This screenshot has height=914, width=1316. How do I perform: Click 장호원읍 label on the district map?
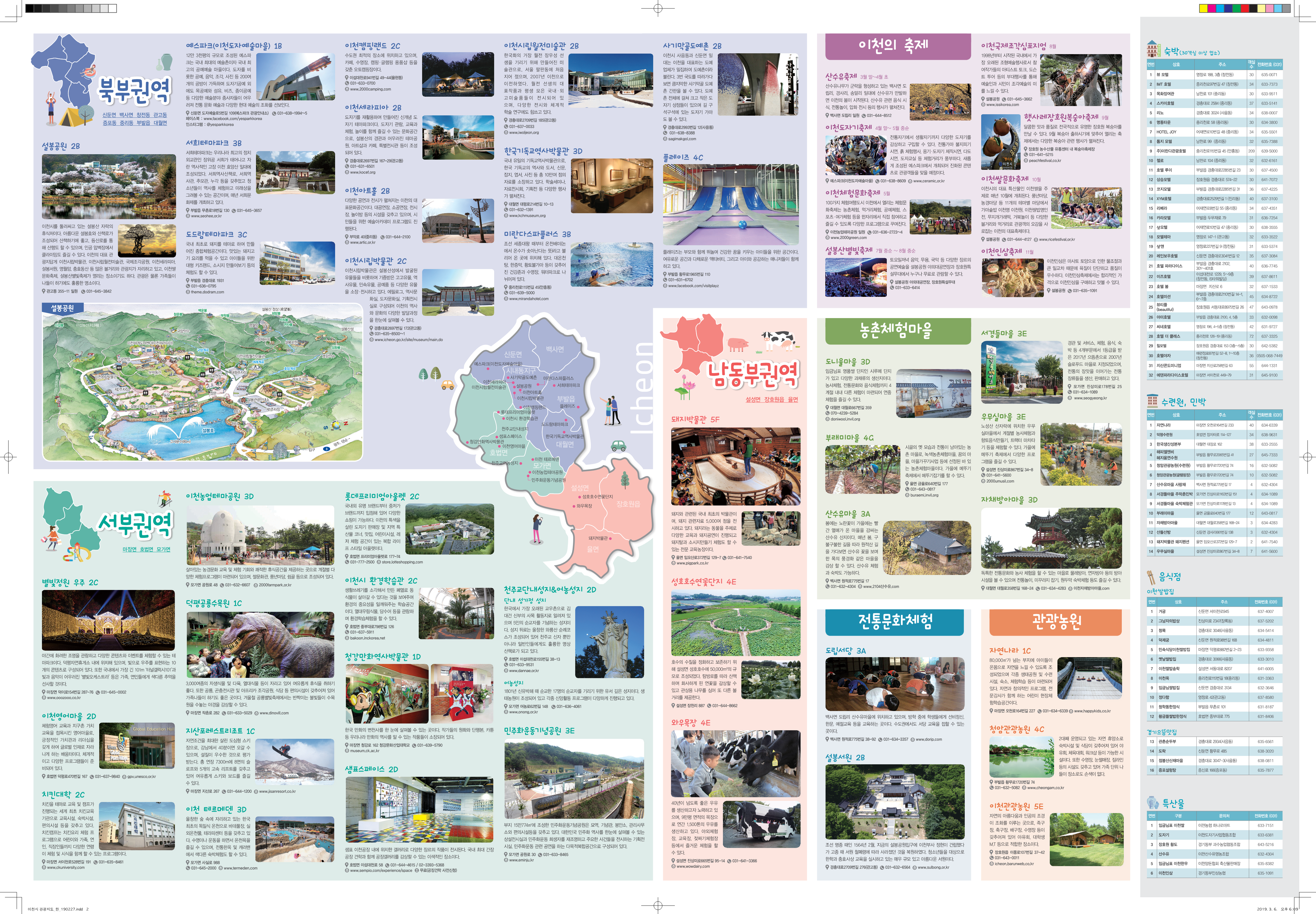(x=628, y=503)
